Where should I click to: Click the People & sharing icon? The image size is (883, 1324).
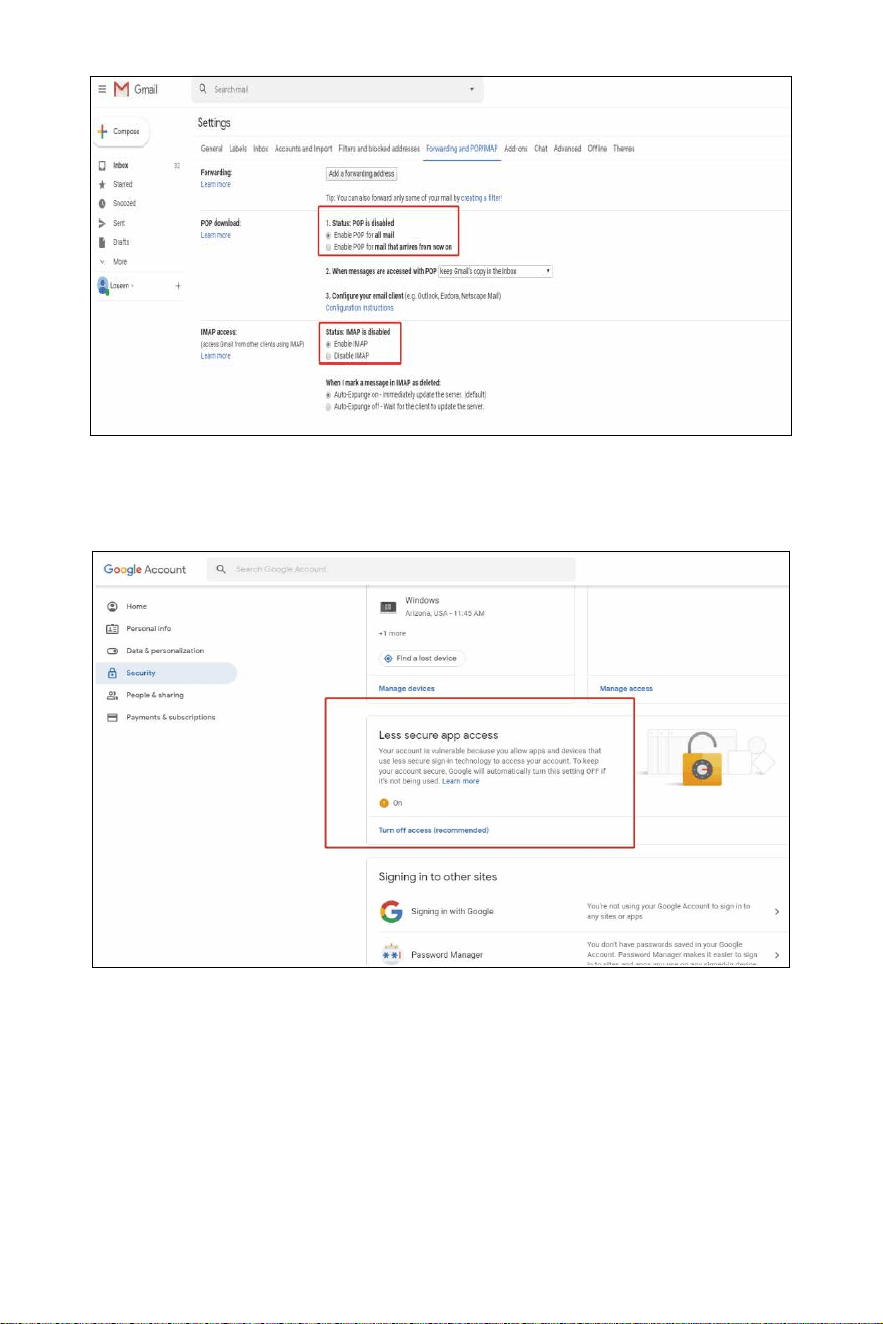click(x=112, y=695)
